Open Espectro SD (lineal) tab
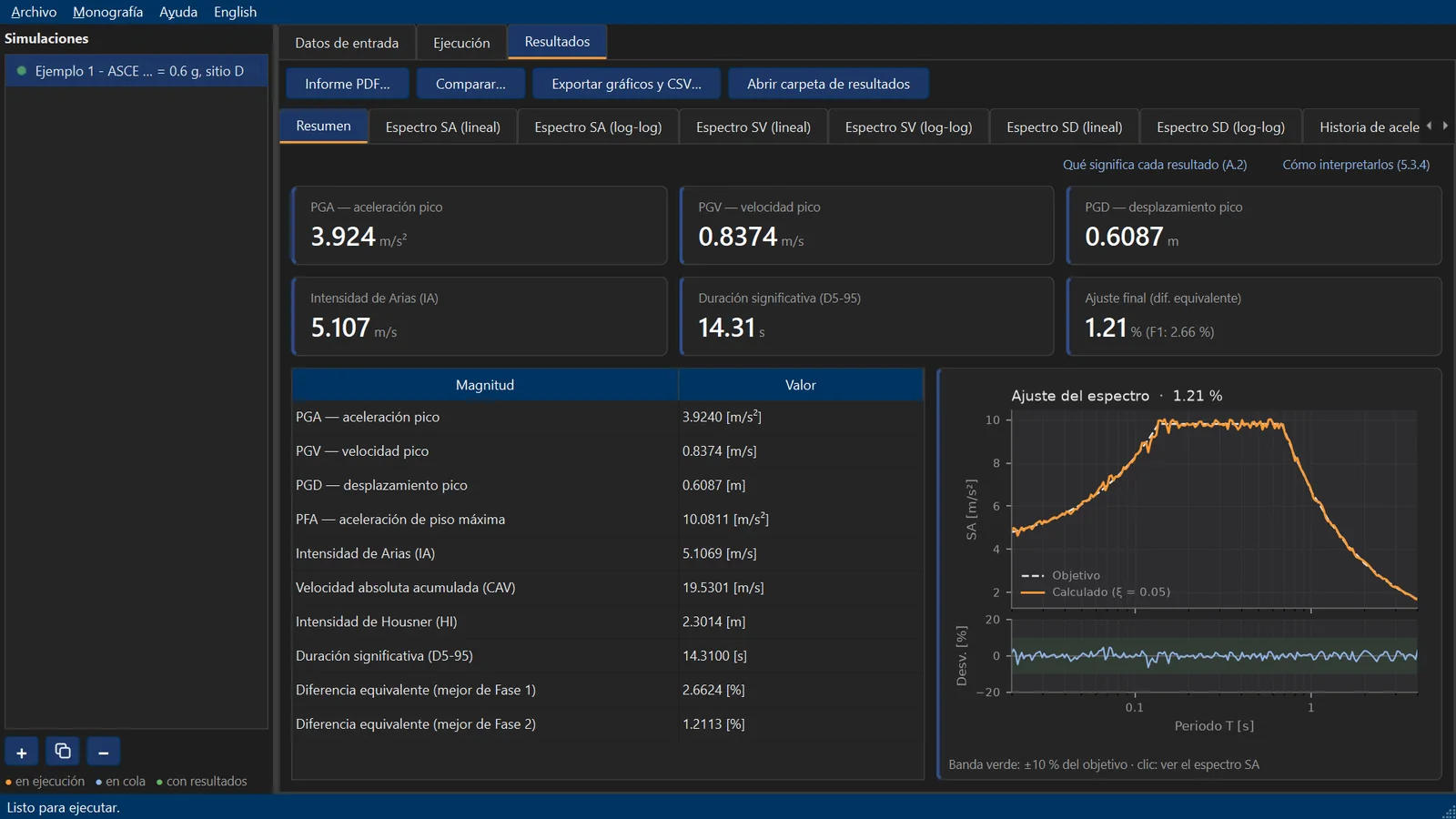This screenshot has width=1456, height=819. pyautogui.click(x=1065, y=127)
